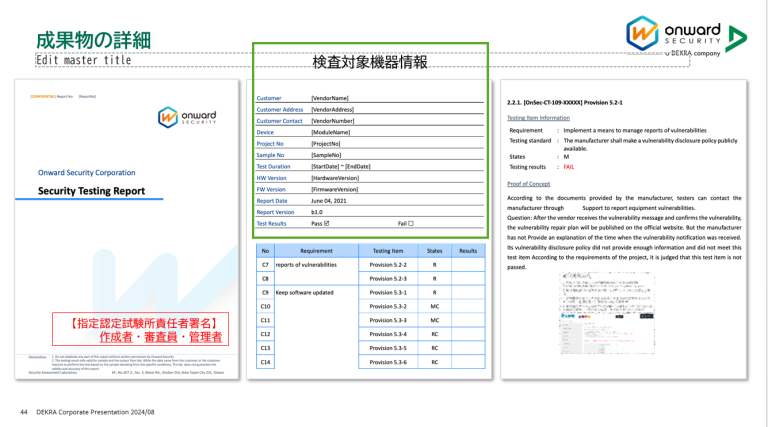This screenshot has width=768, height=427.
Task: Click the Requirement table column header
Action: tap(316, 251)
